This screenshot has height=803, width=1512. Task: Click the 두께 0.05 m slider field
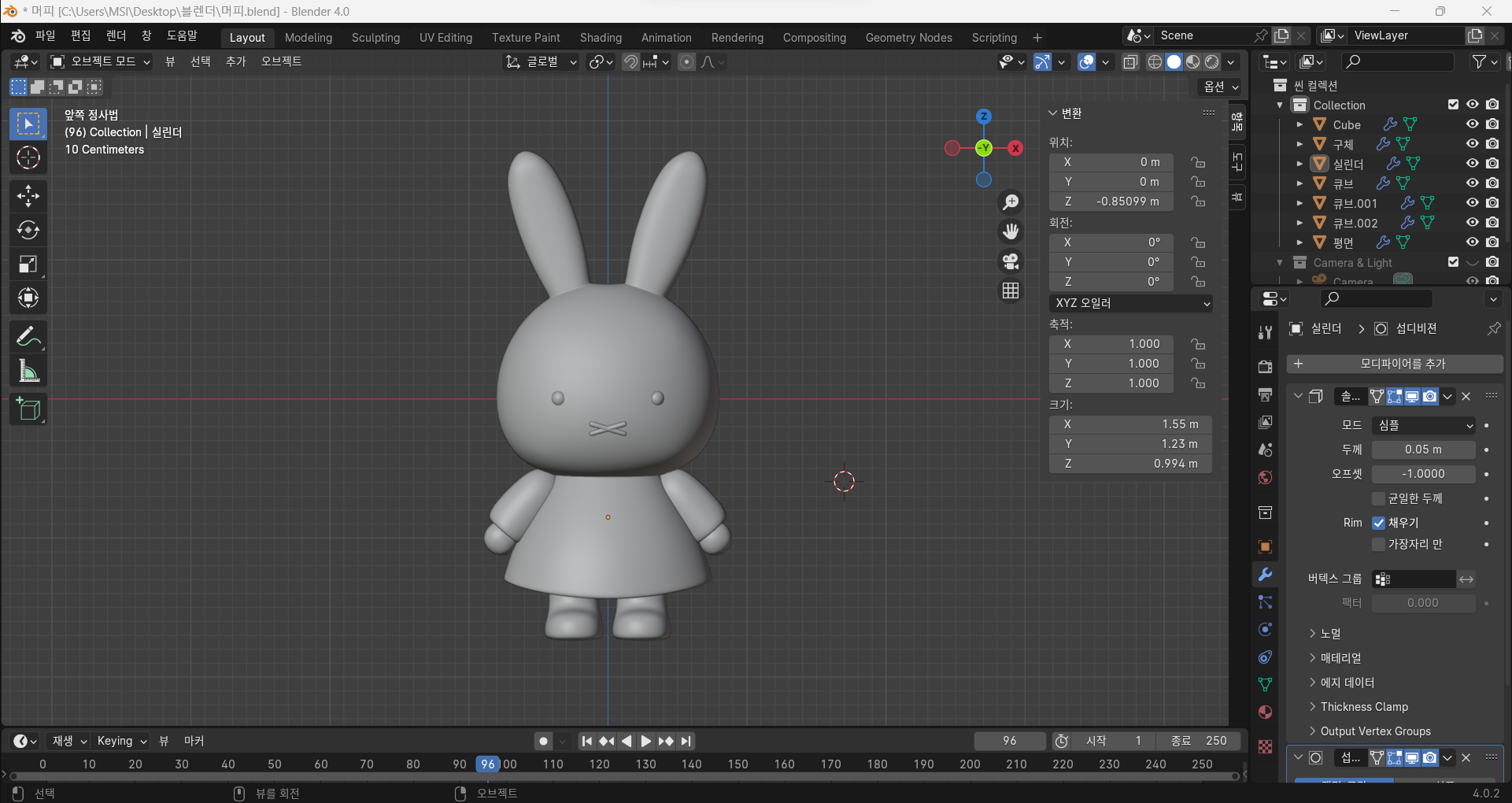coord(1424,450)
